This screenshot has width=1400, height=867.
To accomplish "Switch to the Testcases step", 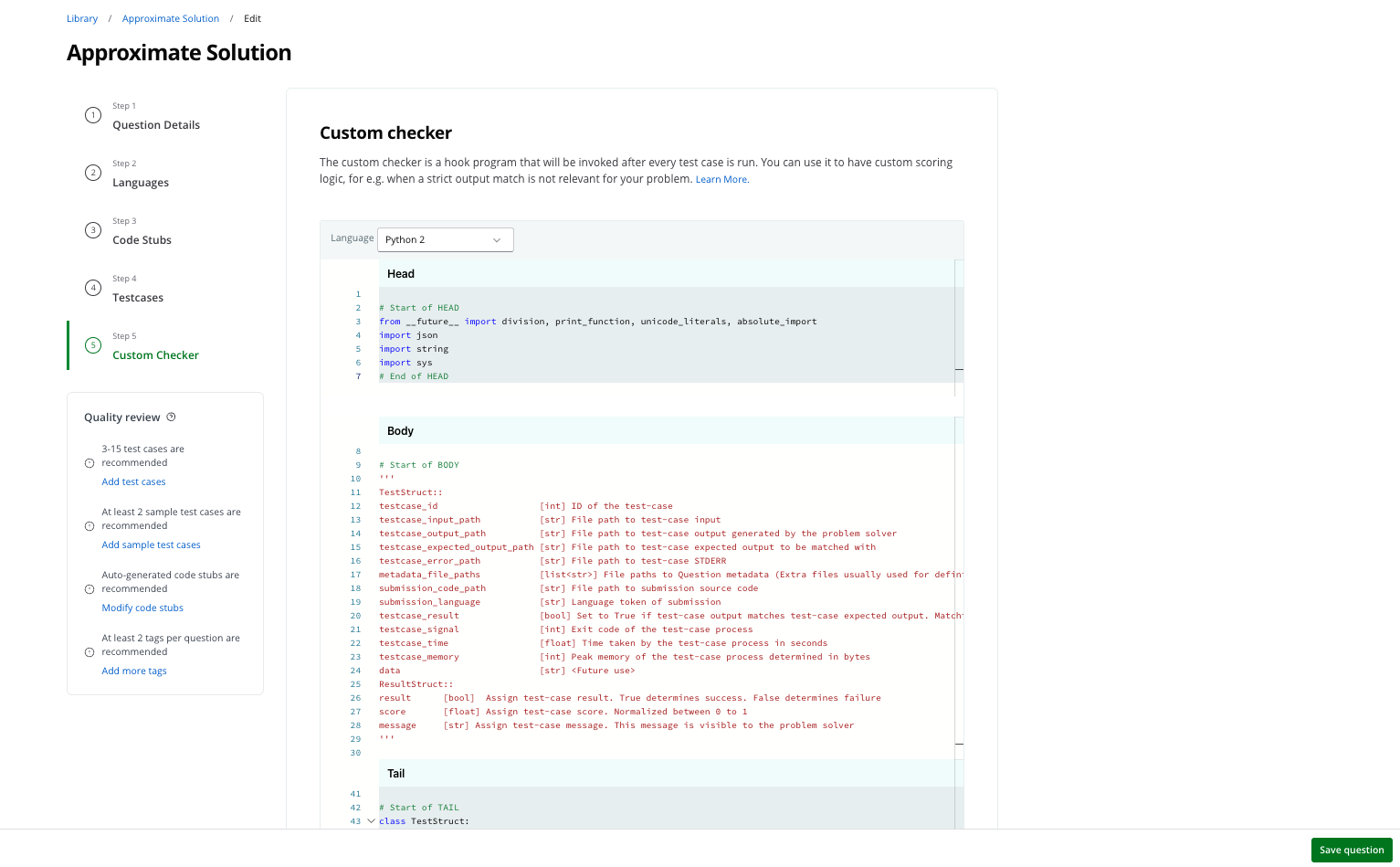I will (138, 298).
